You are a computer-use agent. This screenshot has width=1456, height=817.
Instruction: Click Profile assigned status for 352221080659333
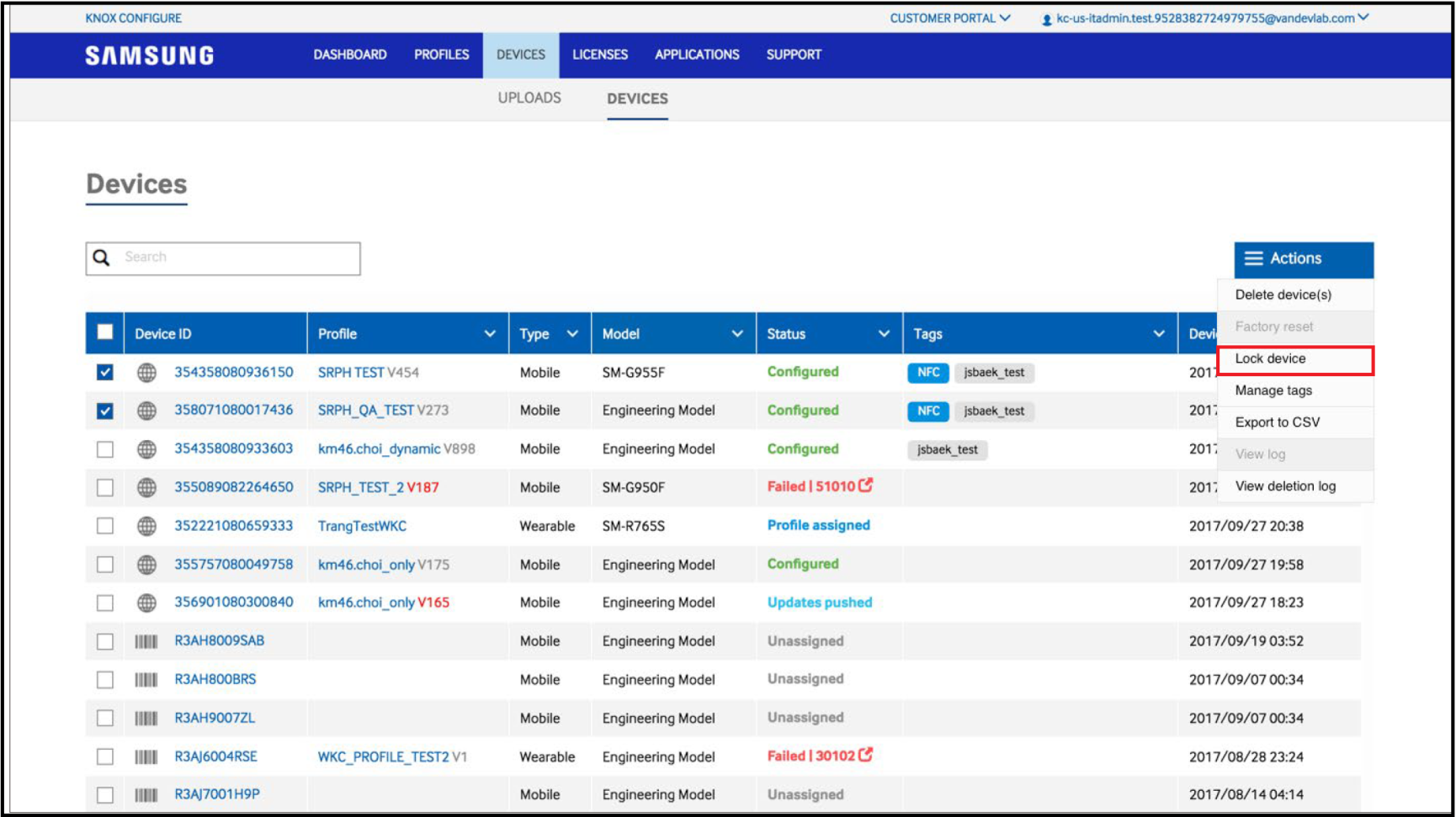coord(818,525)
